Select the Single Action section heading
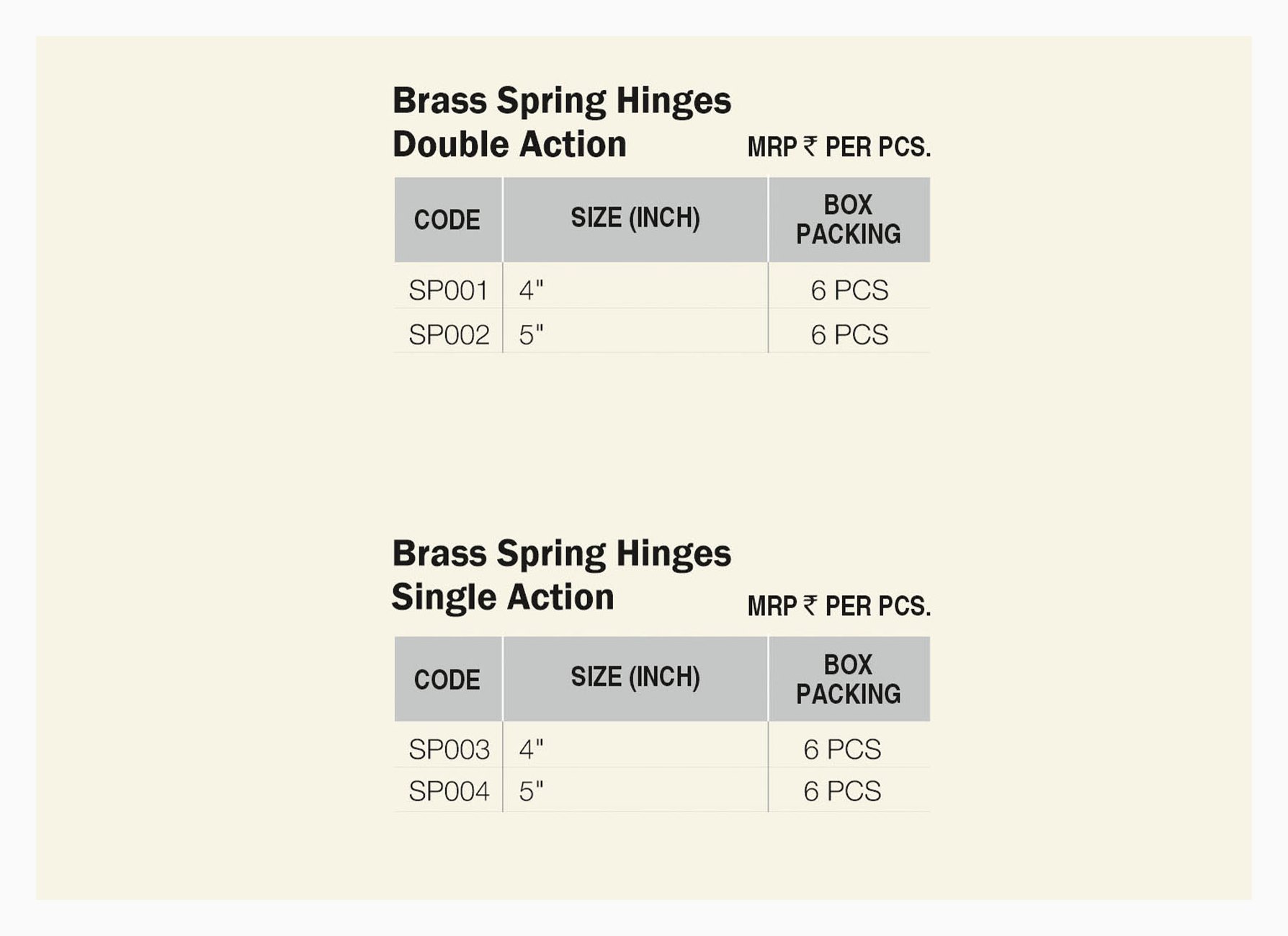The image size is (1288, 936). 561,575
